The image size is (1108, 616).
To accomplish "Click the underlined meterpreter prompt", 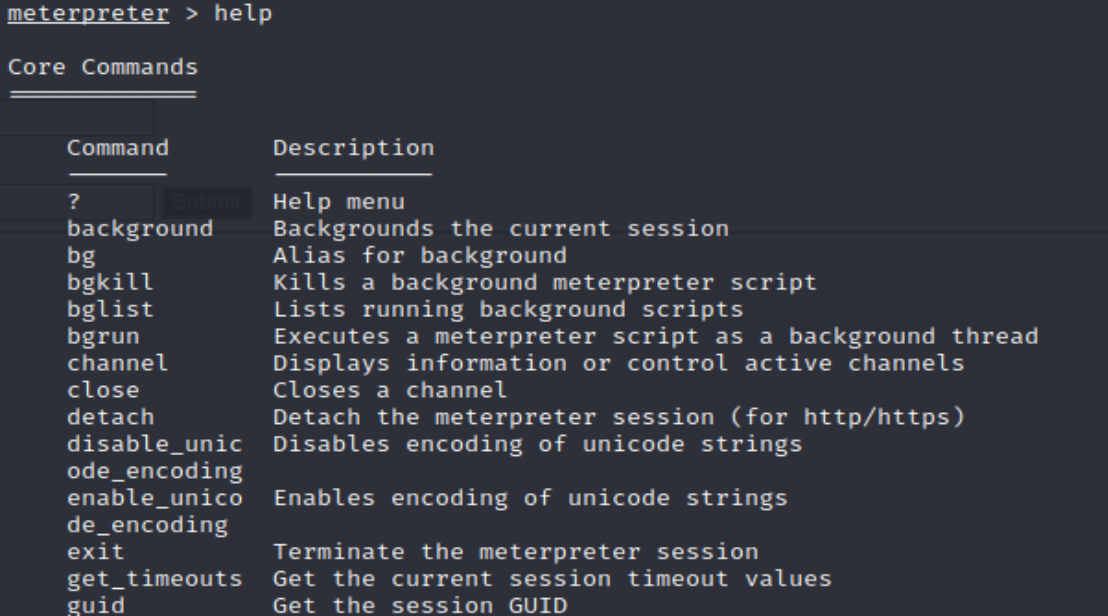I will (88, 13).
